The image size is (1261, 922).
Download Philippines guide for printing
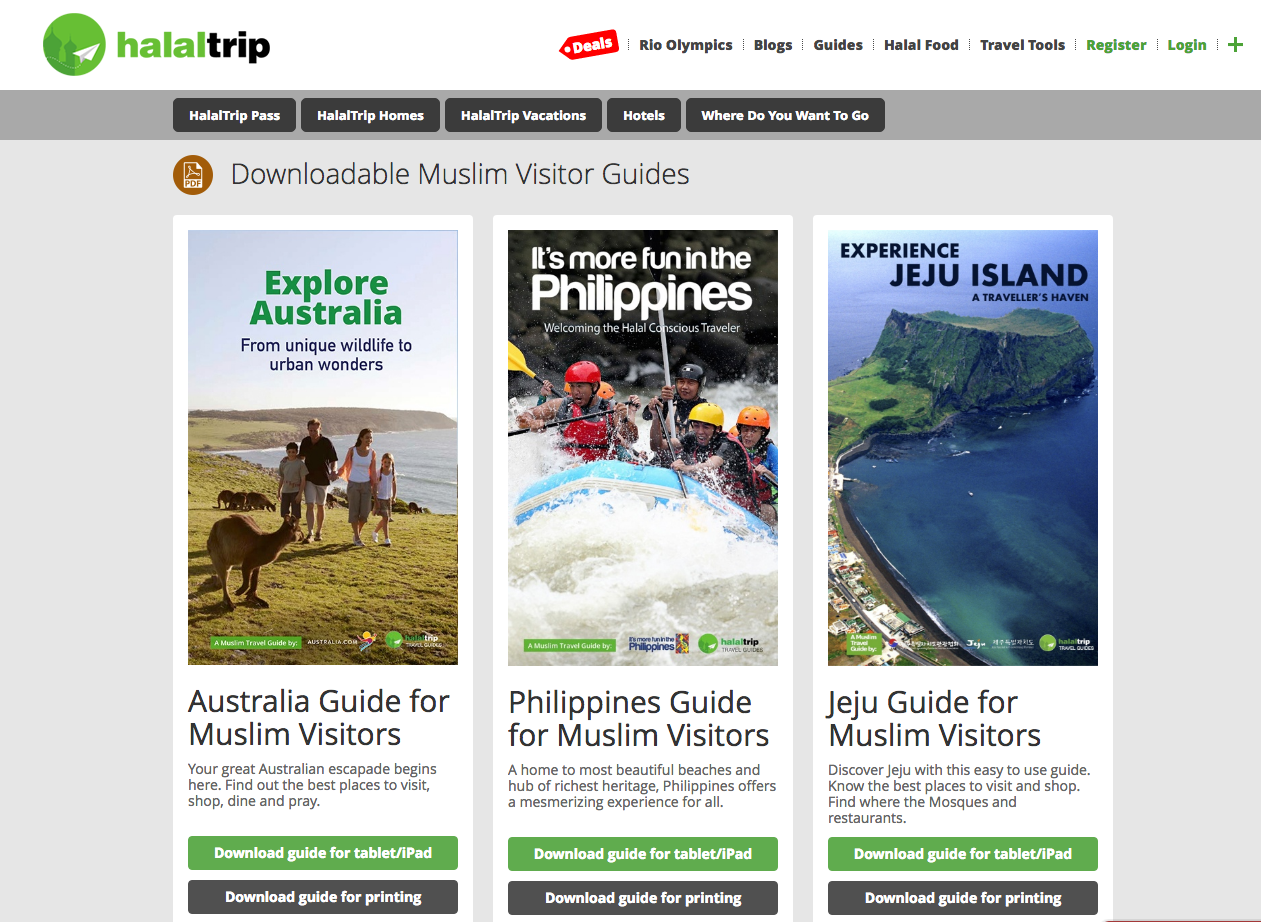click(x=643, y=898)
